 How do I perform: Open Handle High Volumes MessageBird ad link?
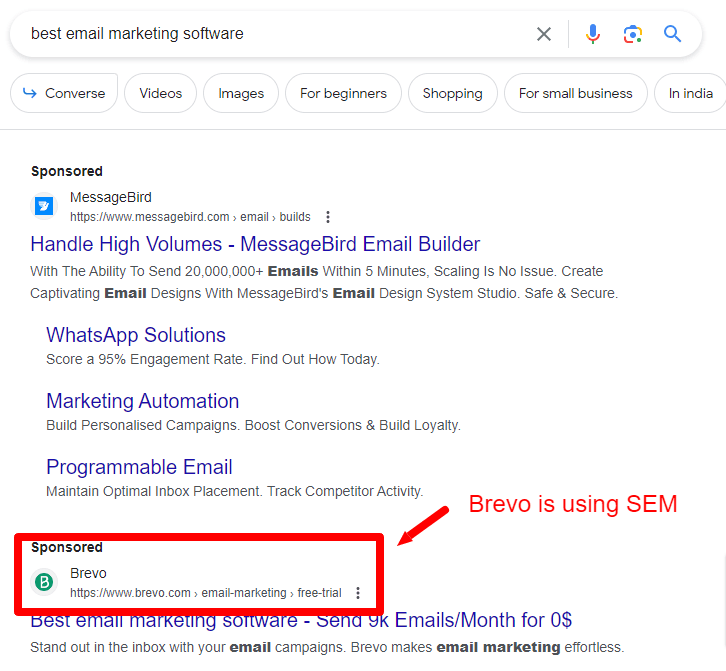pos(255,244)
